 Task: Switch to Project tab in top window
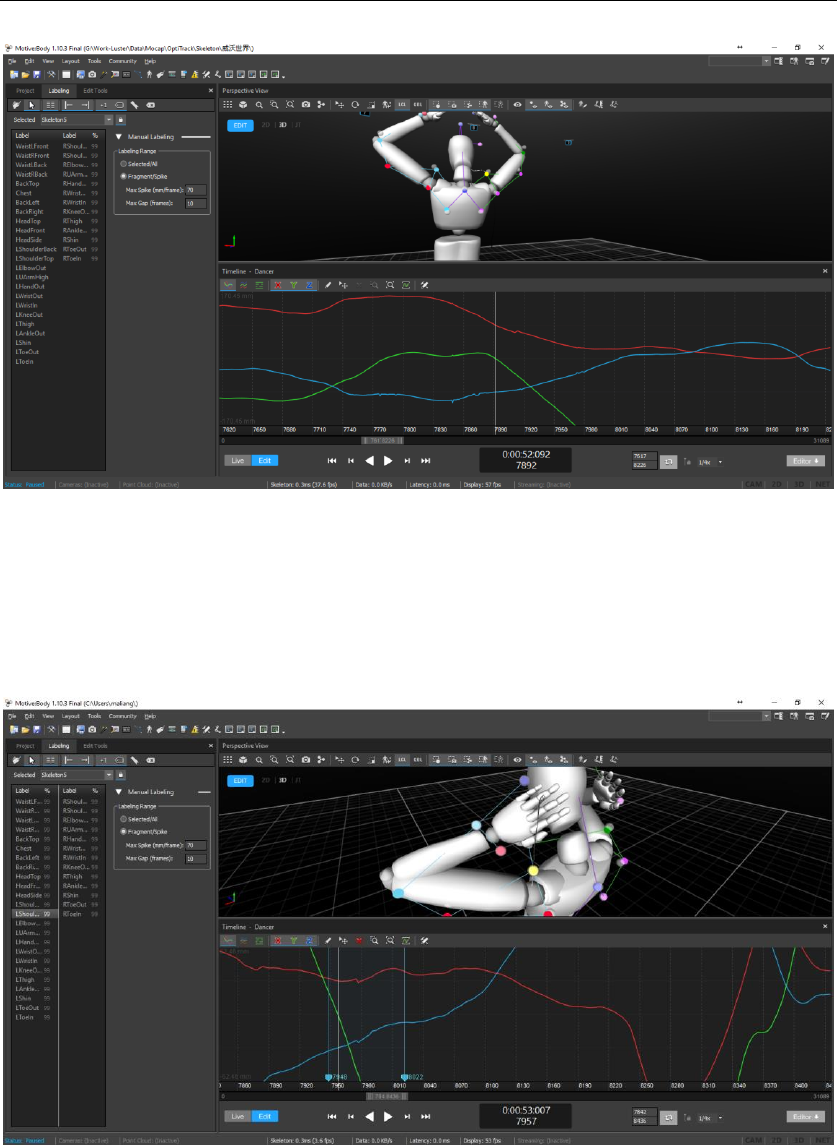pyautogui.click(x=26, y=91)
